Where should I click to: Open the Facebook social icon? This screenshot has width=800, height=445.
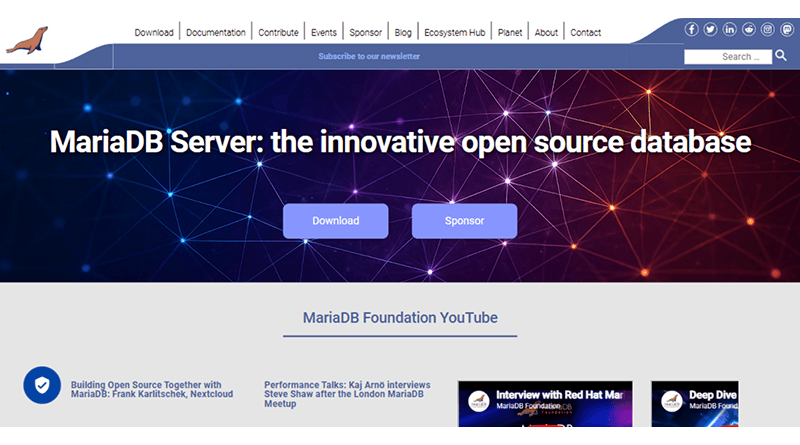pos(691,30)
